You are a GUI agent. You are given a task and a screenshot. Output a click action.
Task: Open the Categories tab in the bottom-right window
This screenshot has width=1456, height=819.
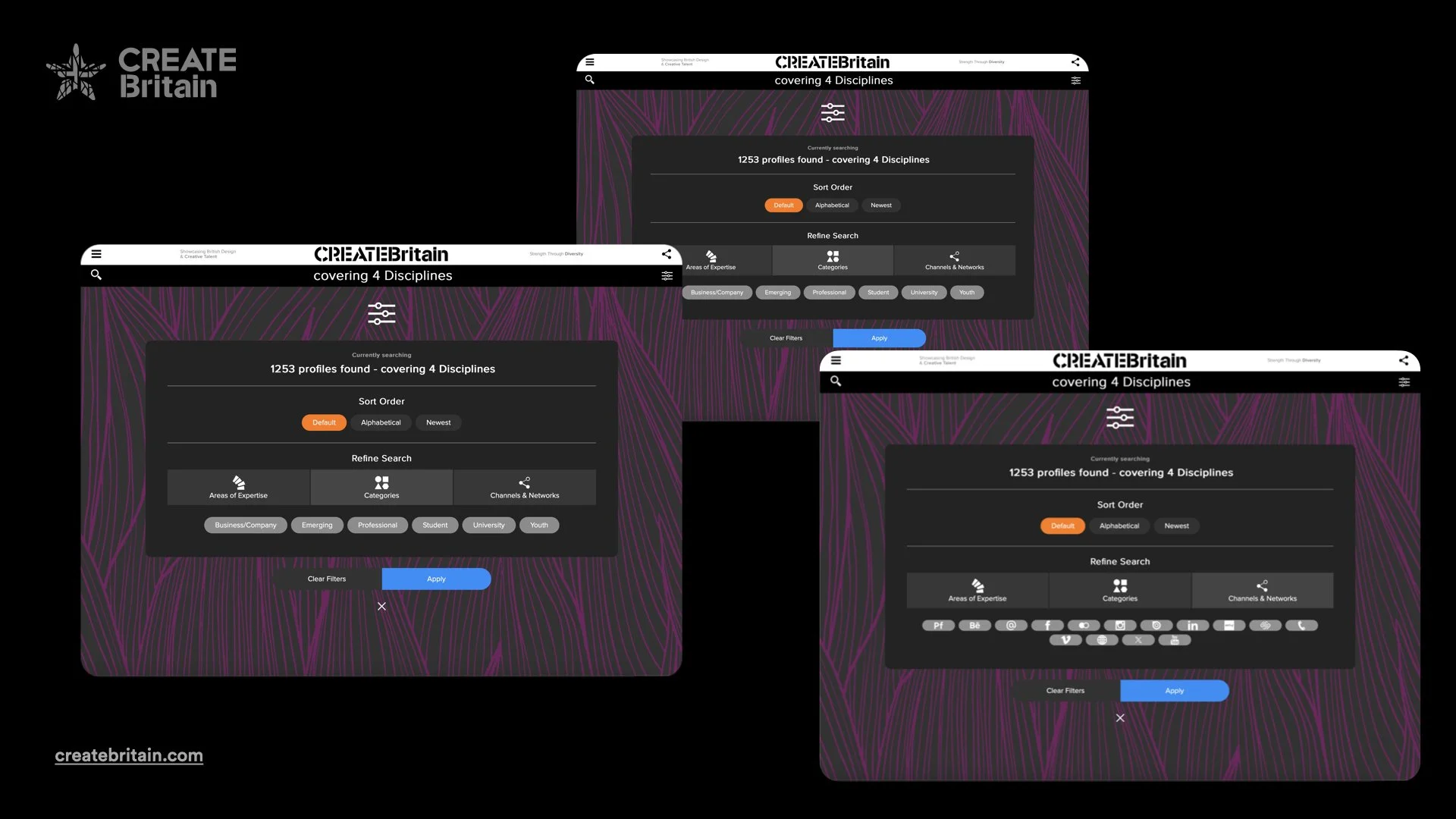(x=1120, y=590)
